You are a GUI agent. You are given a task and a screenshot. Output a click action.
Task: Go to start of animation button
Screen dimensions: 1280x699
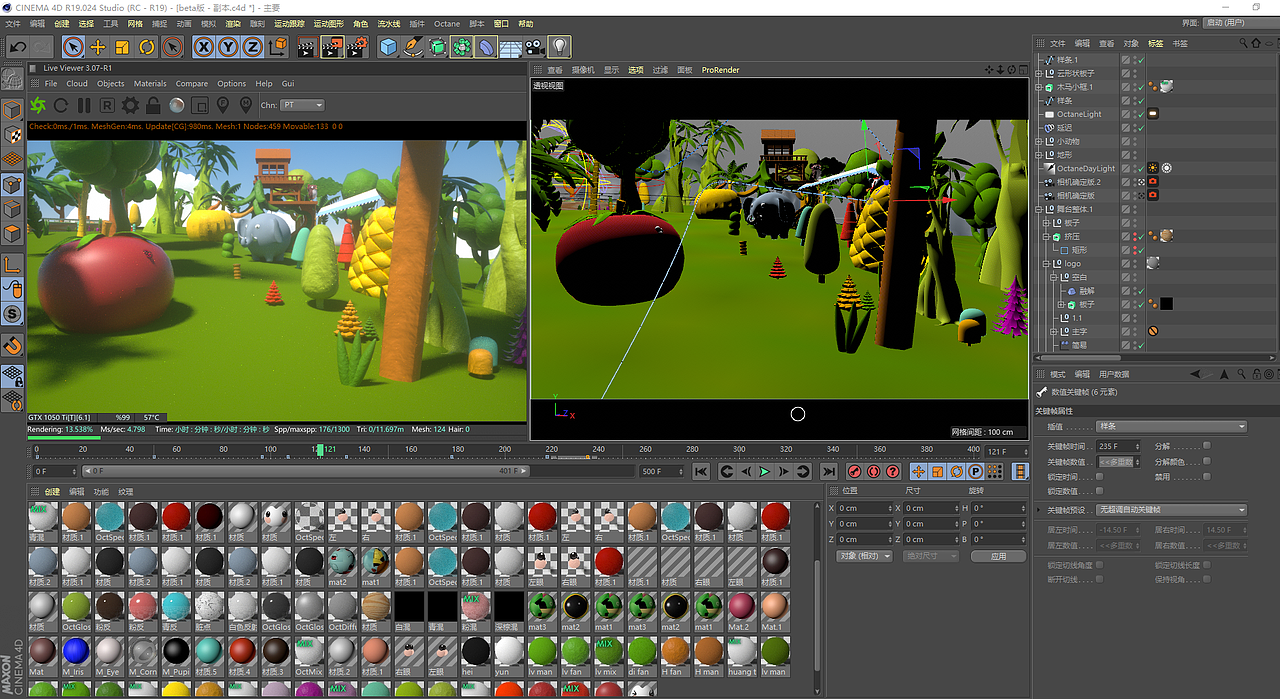coord(701,471)
